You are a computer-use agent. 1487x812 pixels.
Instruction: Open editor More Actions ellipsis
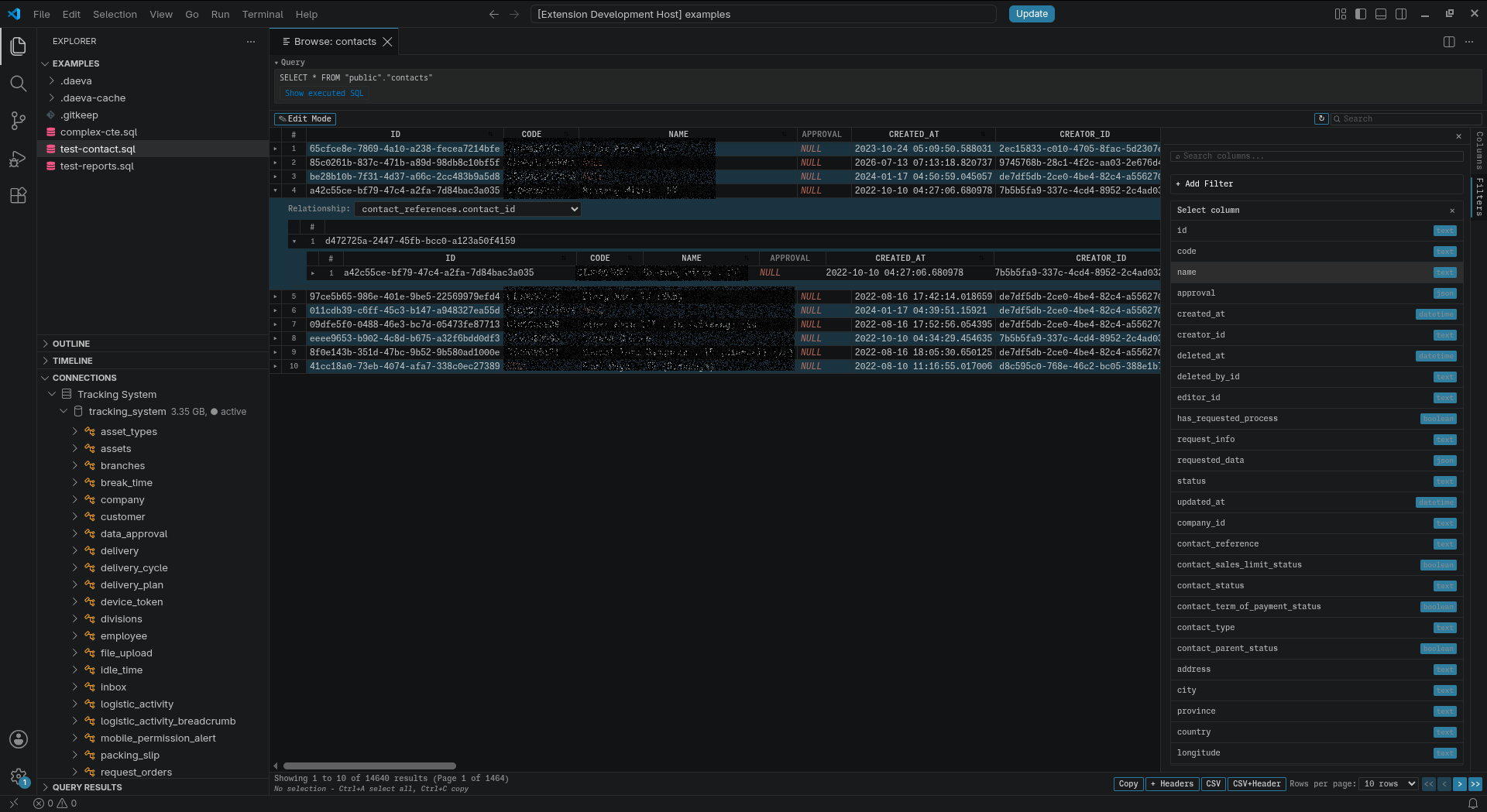tap(1469, 42)
